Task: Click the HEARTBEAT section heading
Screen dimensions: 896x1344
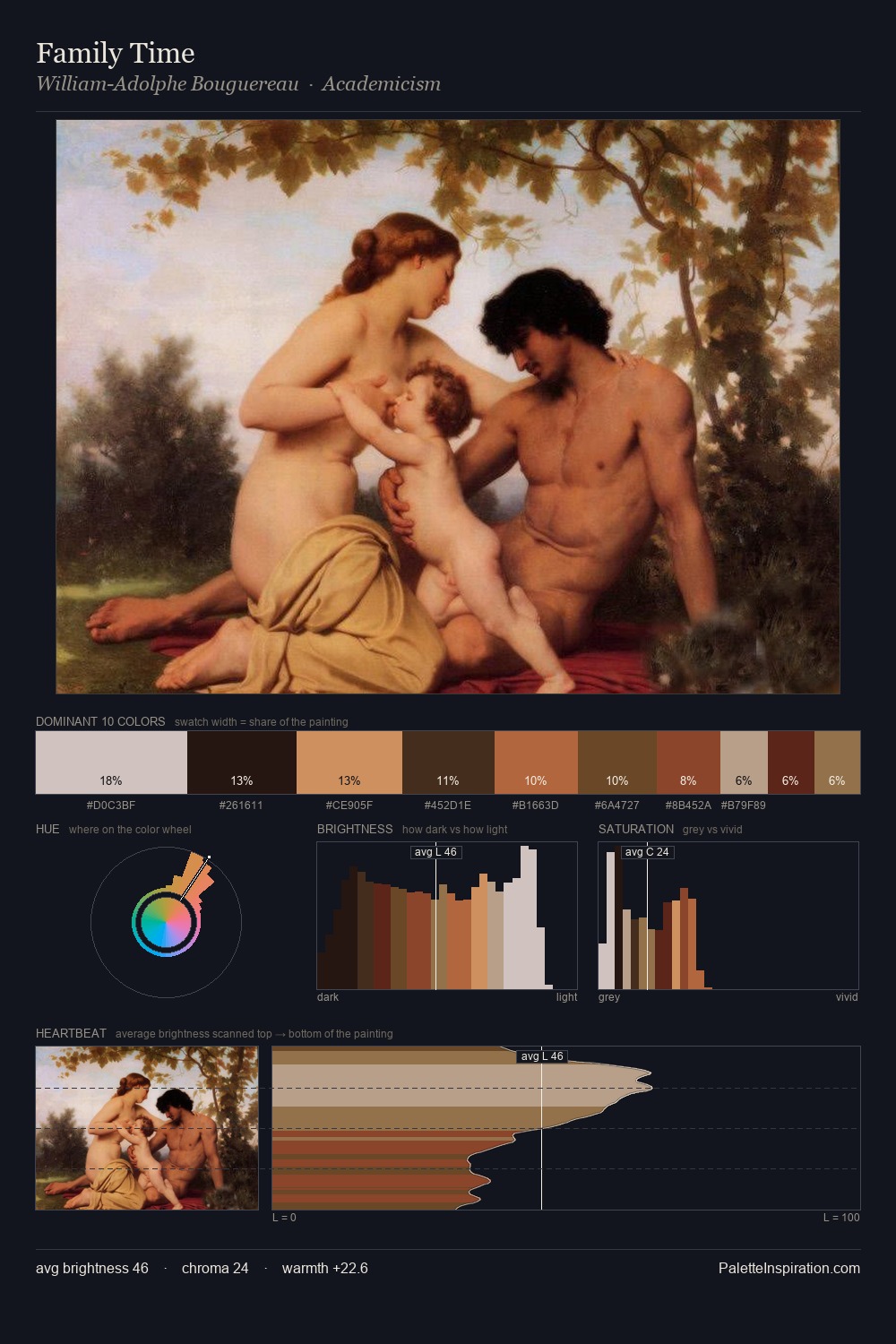Action: click(71, 1033)
